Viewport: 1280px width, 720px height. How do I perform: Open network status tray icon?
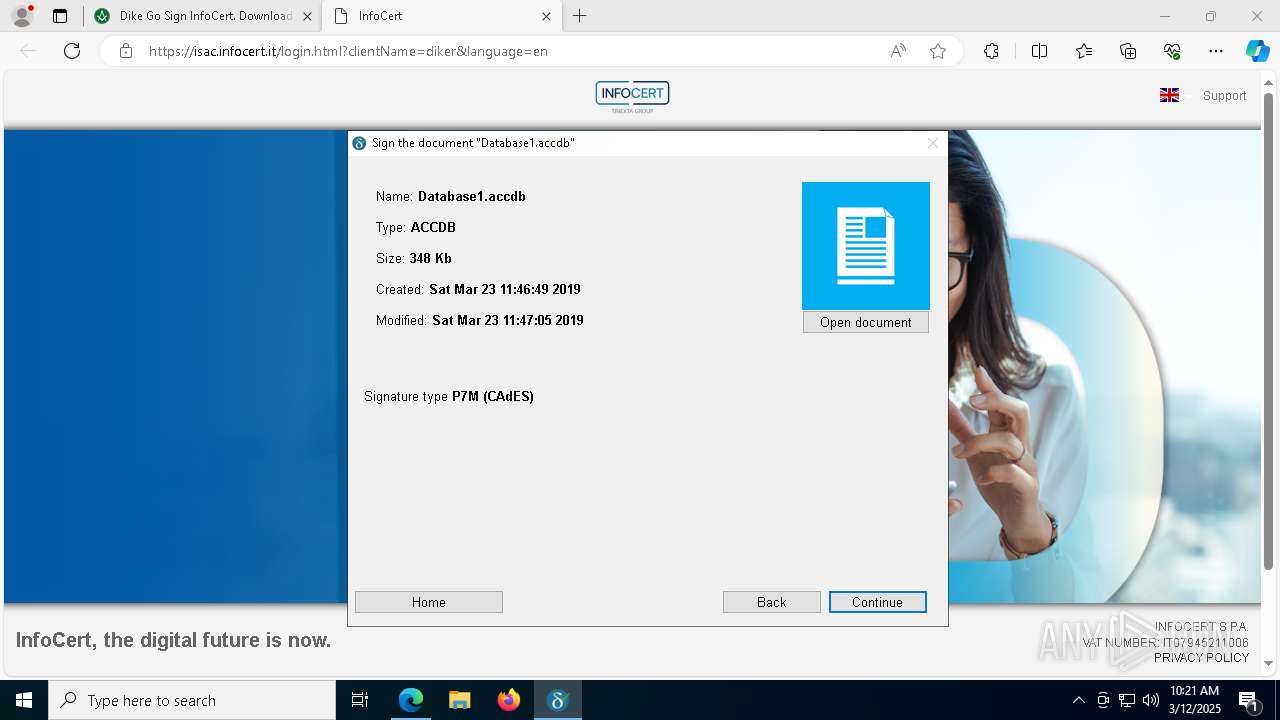(1127, 700)
